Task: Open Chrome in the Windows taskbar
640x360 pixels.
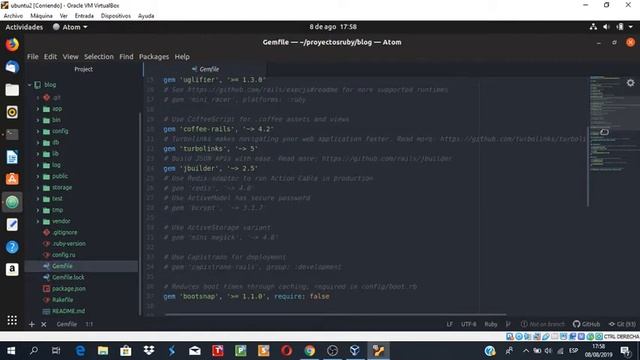Action: pyautogui.click(x=309, y=351)
